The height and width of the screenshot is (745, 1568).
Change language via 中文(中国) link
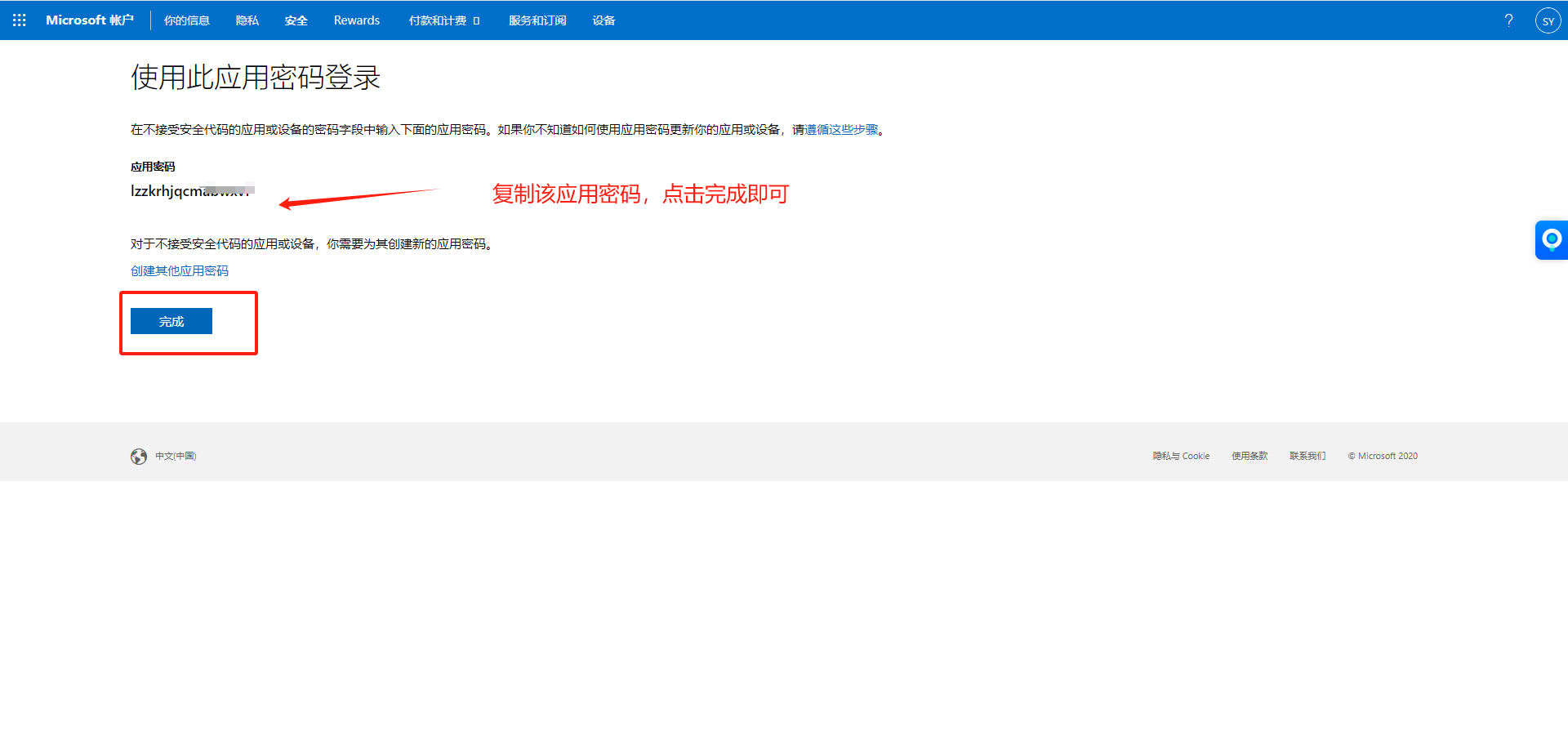(176, 457)
